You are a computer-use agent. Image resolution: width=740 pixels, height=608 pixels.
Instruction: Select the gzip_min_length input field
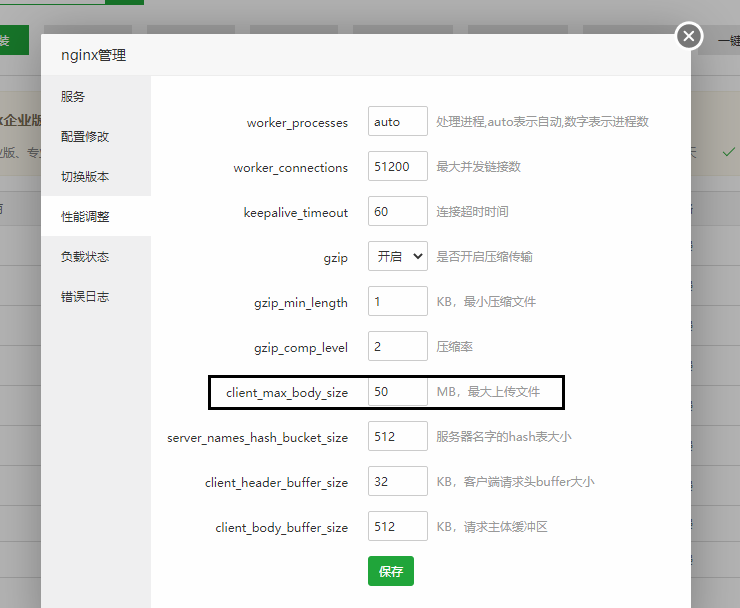click(397, 302)
